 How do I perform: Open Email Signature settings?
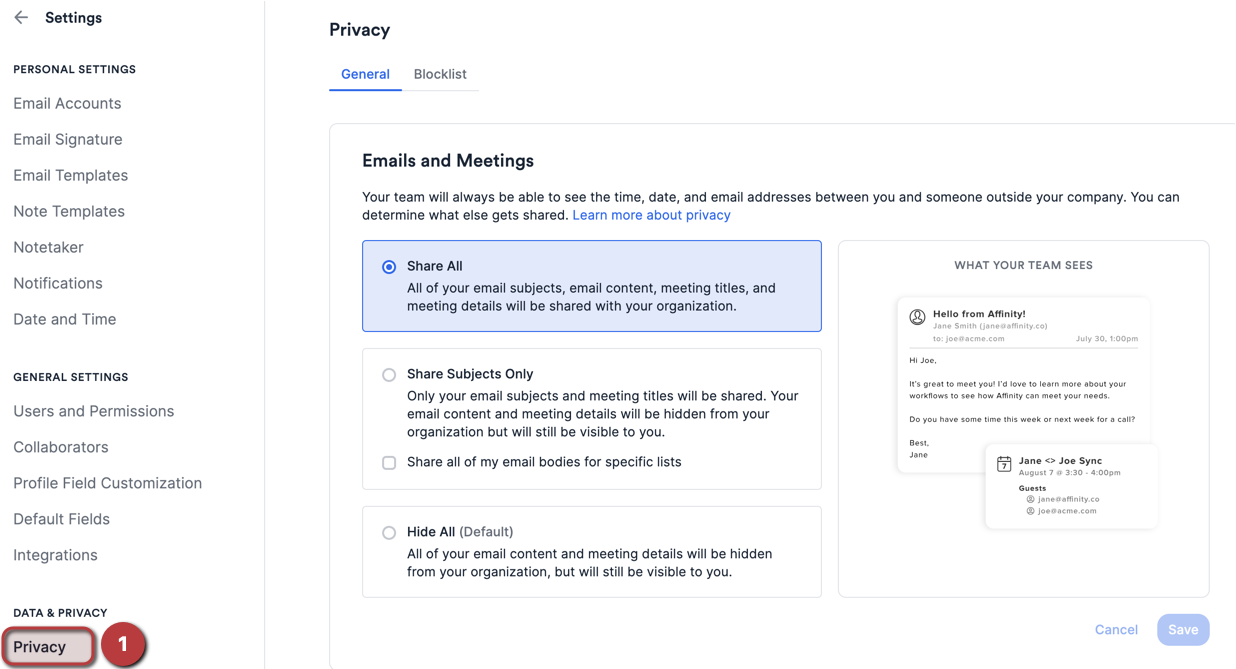click(67, 139)
